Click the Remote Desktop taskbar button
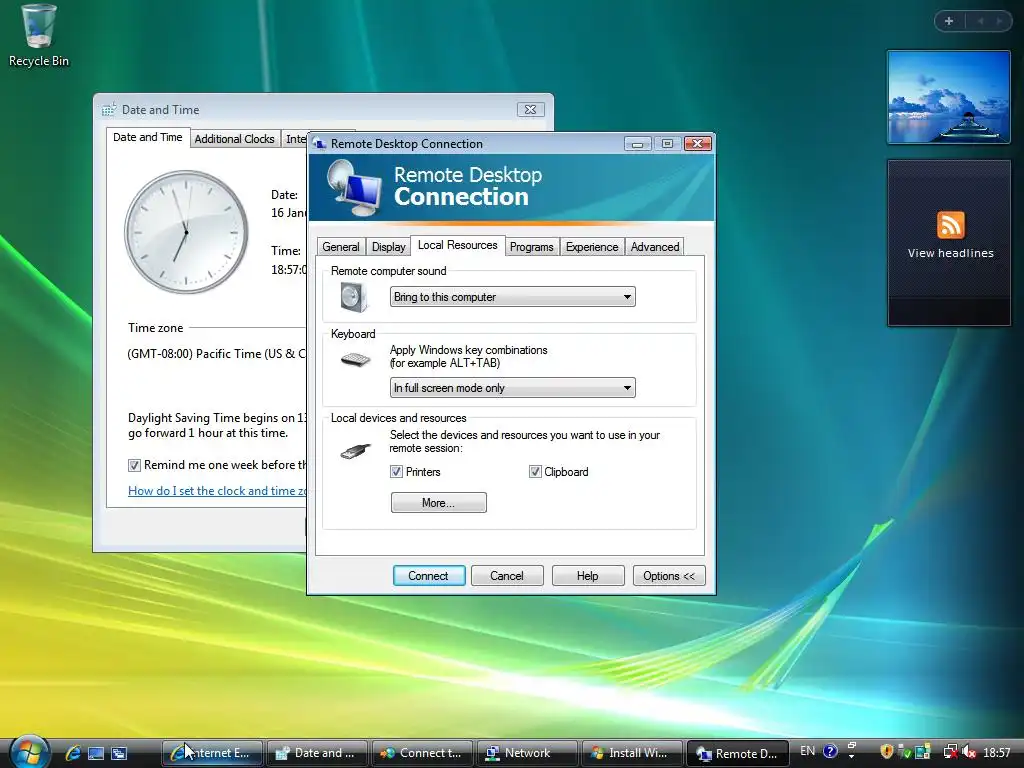Viewport: 1024px width, 768px height. [x=737, y=753]
